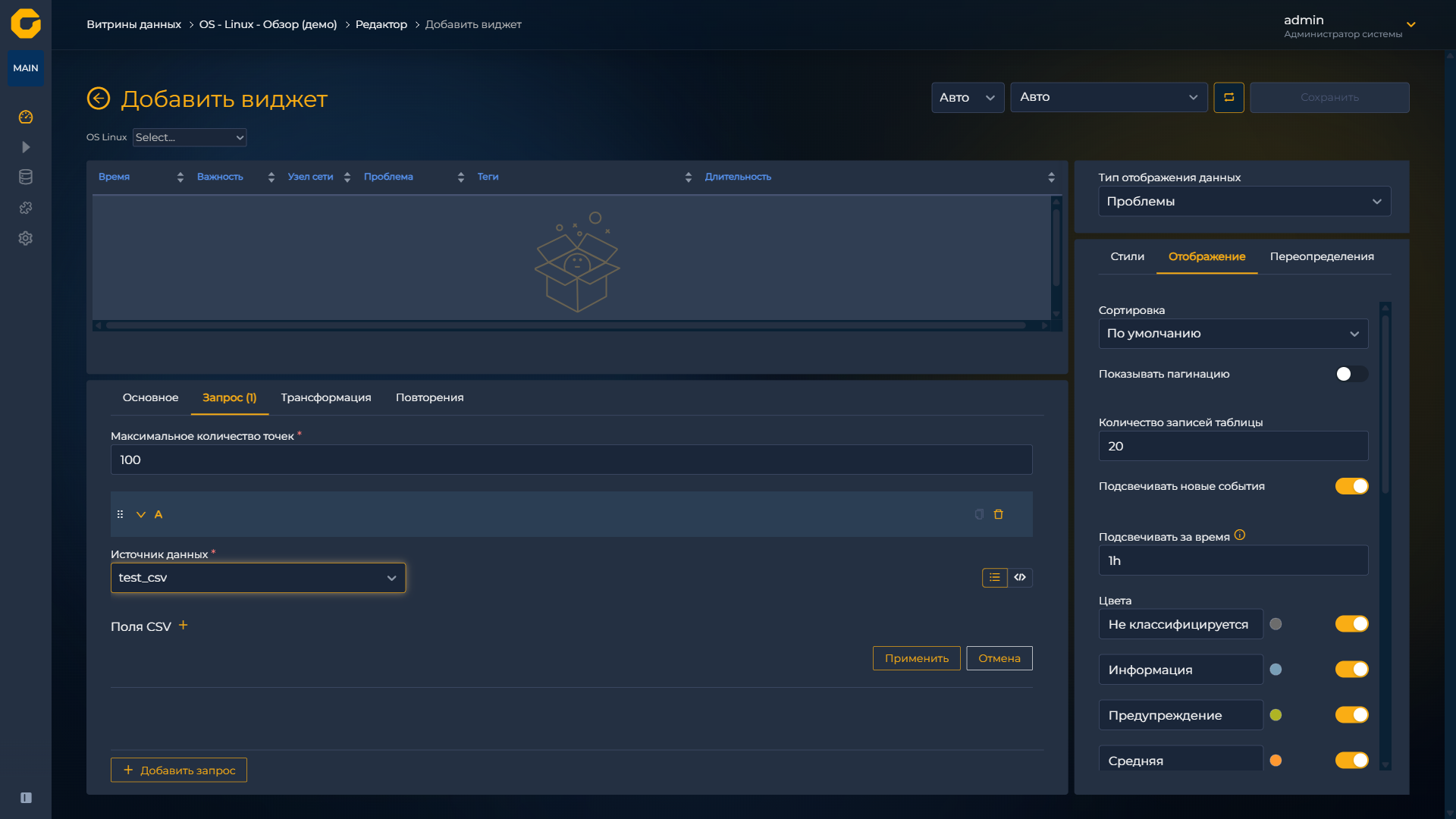Open the settings gear sidebar icon
The image size is (1456, 819).
tap(26, 238)
